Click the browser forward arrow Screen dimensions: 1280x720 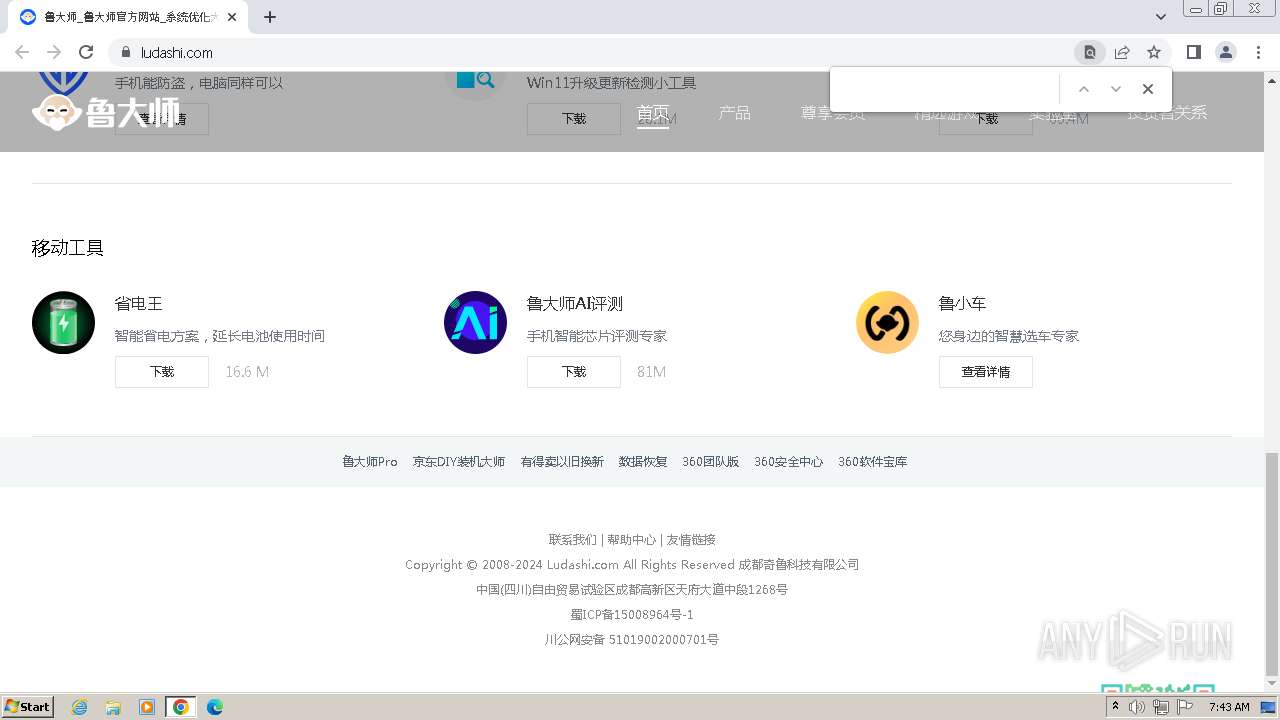tap(54, 52)
